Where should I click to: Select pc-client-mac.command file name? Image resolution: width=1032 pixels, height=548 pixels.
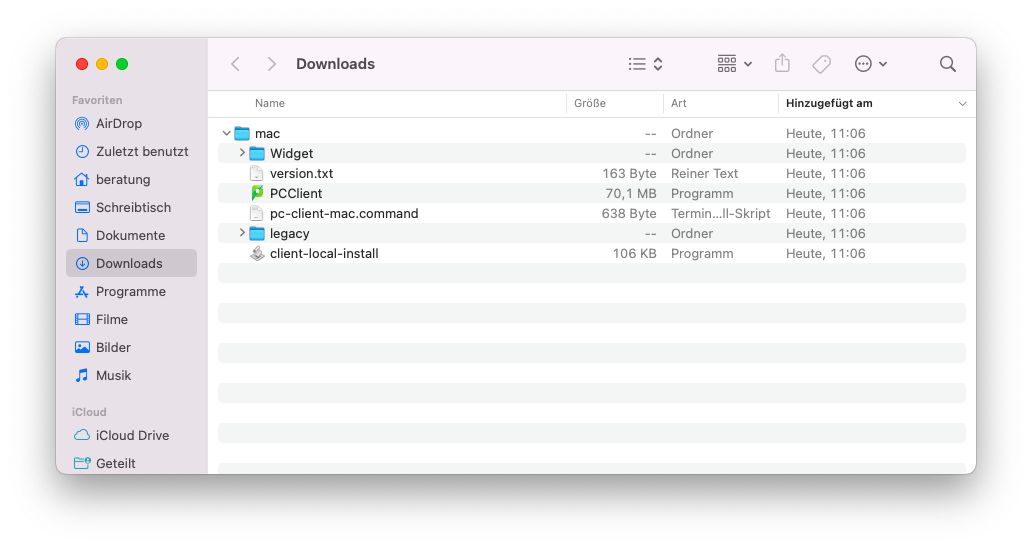point(344,214)
